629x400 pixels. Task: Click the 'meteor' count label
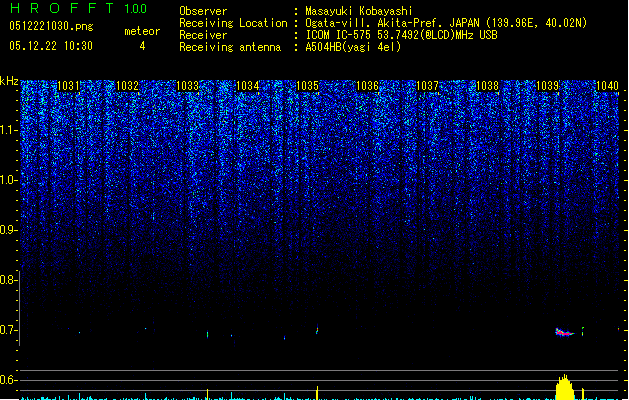click(142, 31)
